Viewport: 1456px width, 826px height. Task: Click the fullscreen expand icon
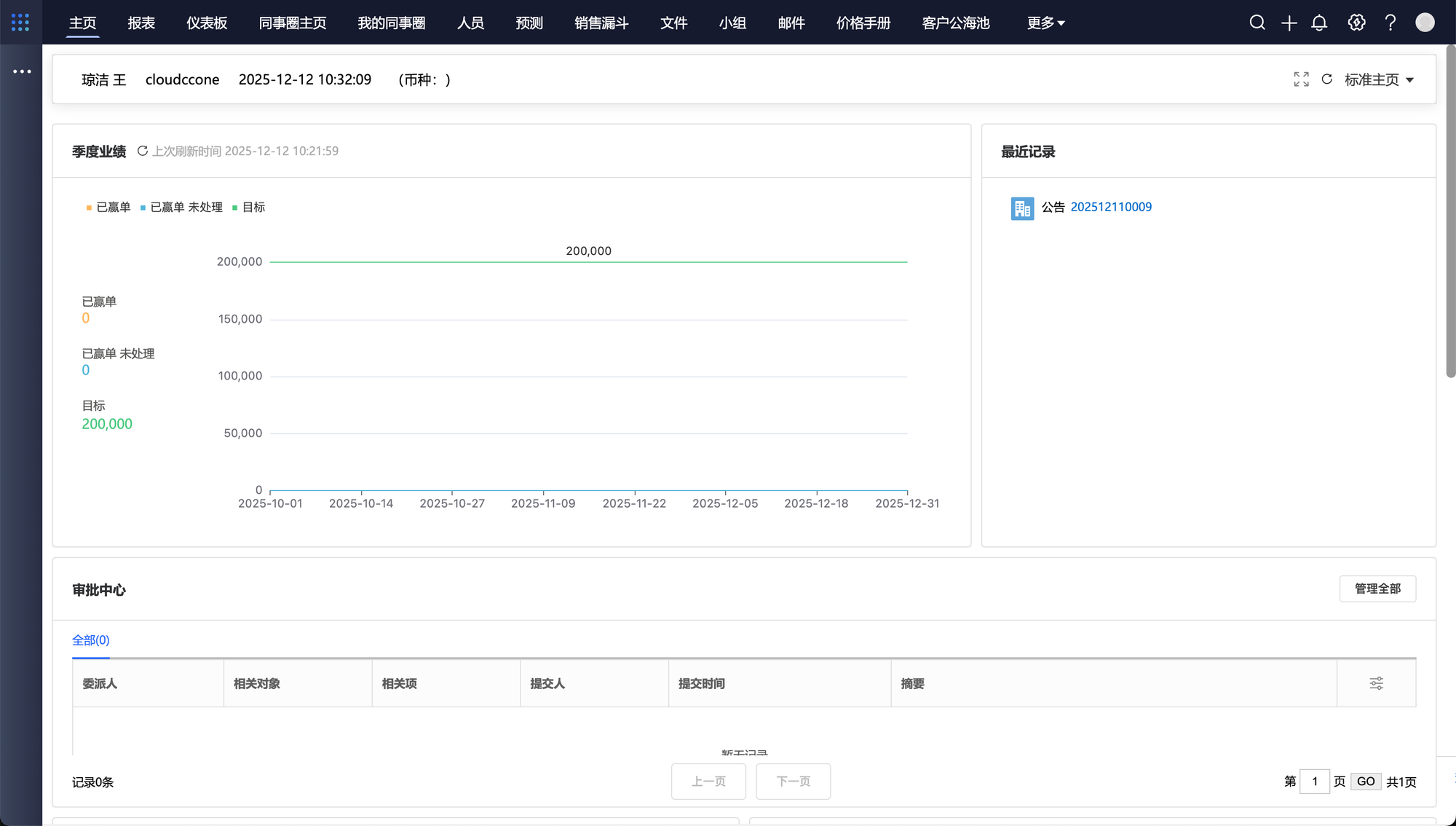[1301, 79]
